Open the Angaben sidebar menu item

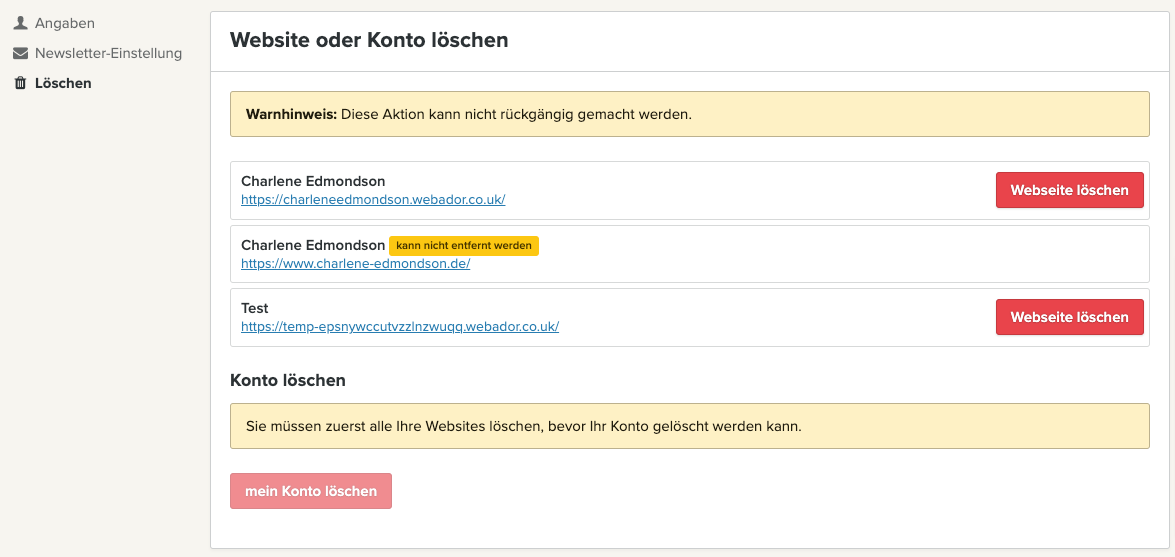tap(64, 23)
